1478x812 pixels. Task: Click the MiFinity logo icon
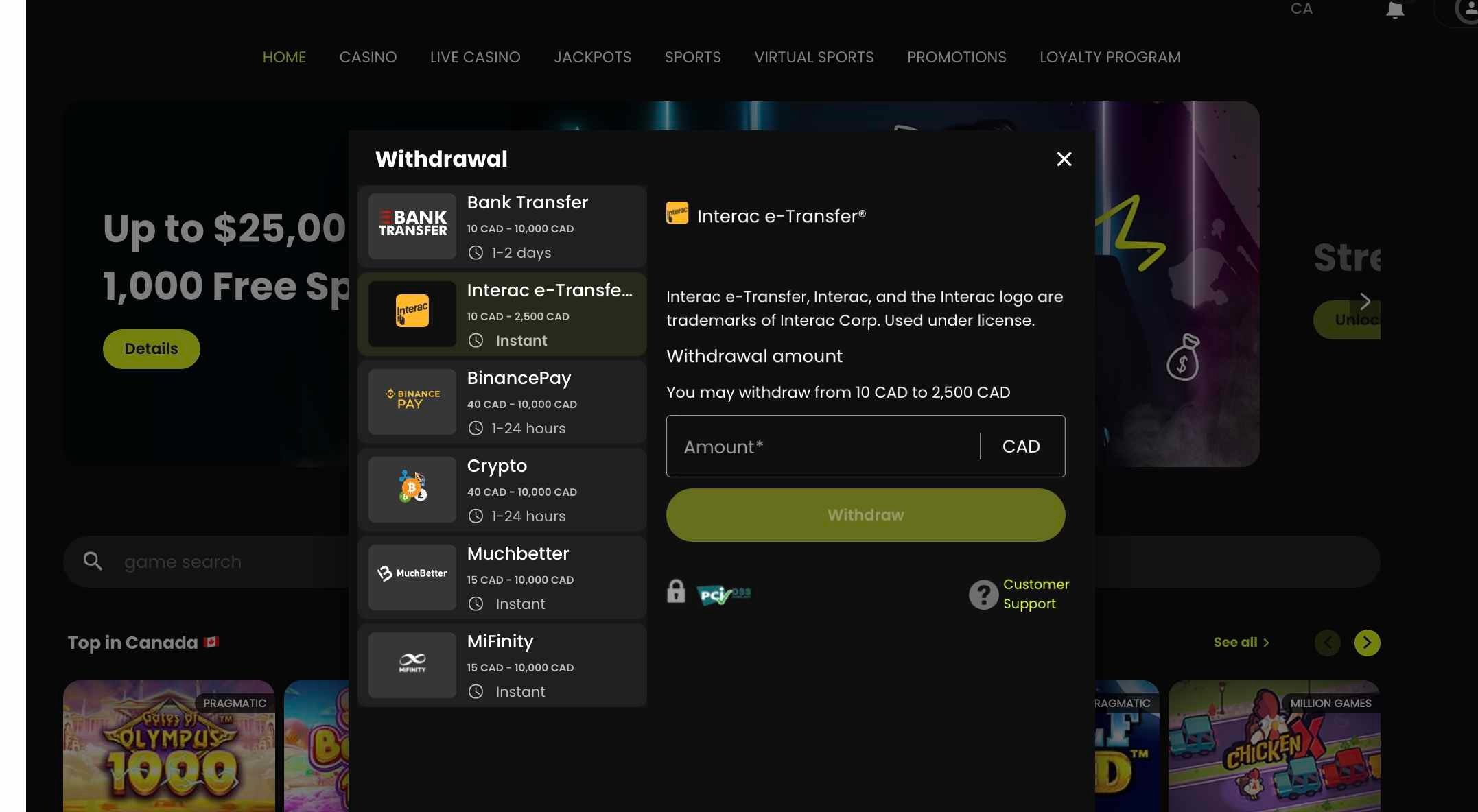click(x=412, y=664)
